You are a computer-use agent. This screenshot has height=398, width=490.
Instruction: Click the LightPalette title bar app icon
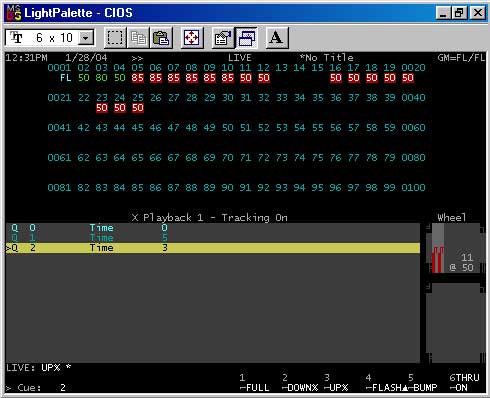click(14, 13)
